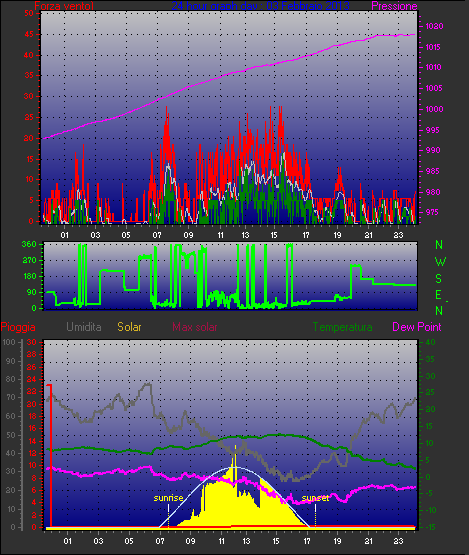
Task: Click the 1020 value on the pressure scale
Action: (x=434, y=26)
